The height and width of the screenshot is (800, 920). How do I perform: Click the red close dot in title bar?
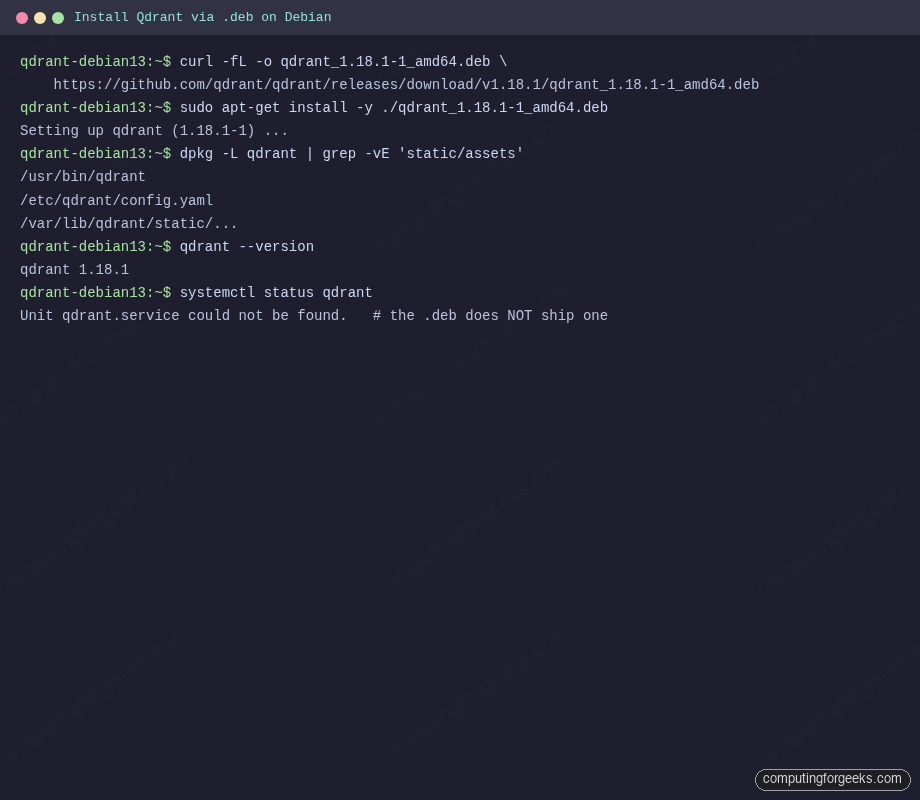tap(22, 18)
